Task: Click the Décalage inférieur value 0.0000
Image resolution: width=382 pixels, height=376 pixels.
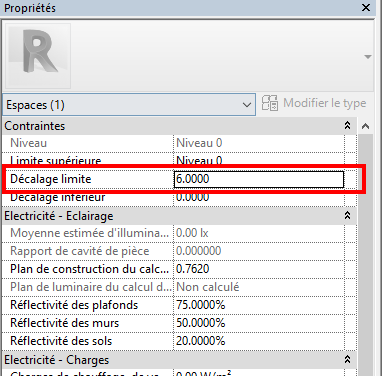Action: coord(259,197)
